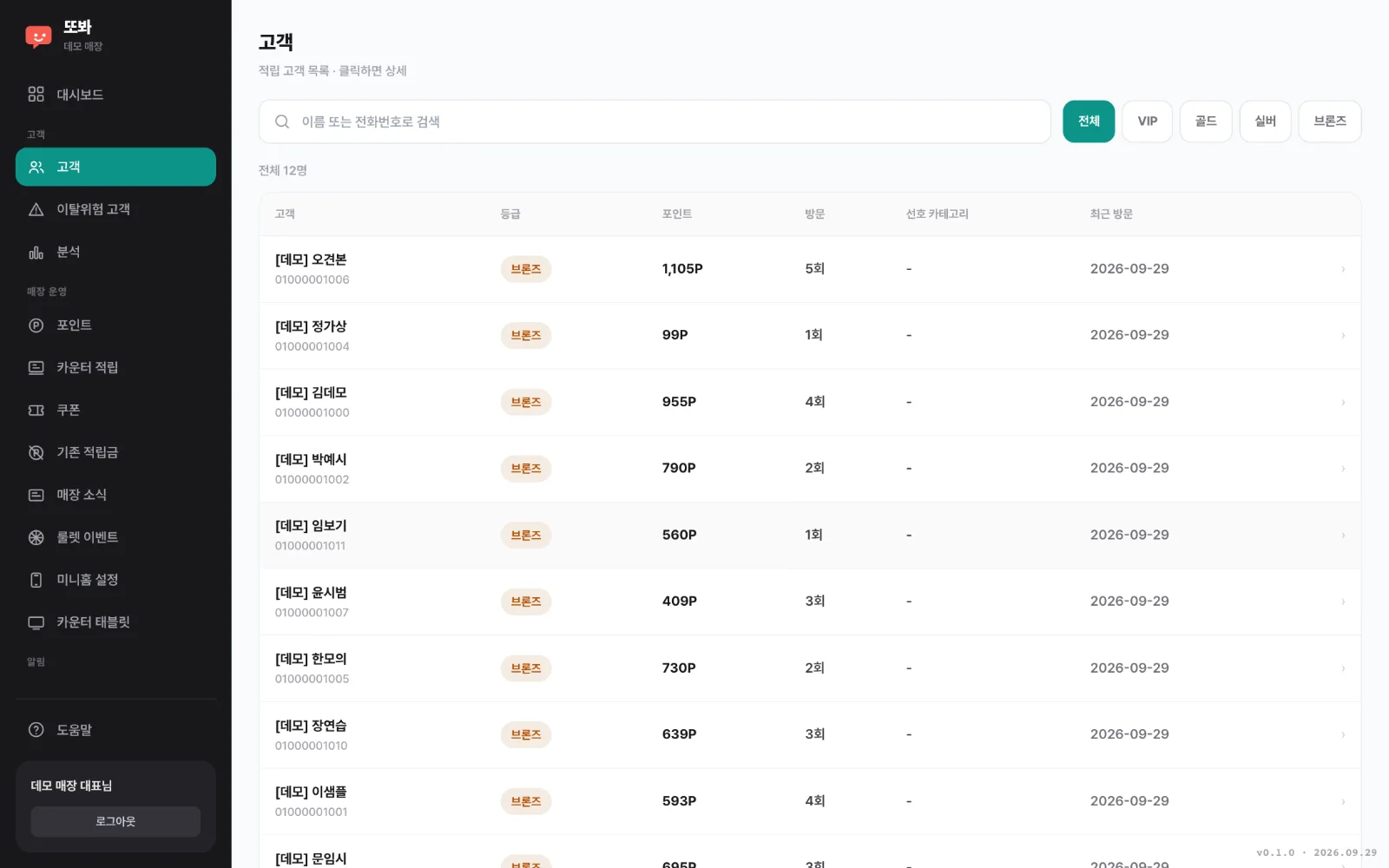Screen dimensions: 1389x868
Task: Click the 미니홈 설정 phone icon
Action: pos(36,580)
